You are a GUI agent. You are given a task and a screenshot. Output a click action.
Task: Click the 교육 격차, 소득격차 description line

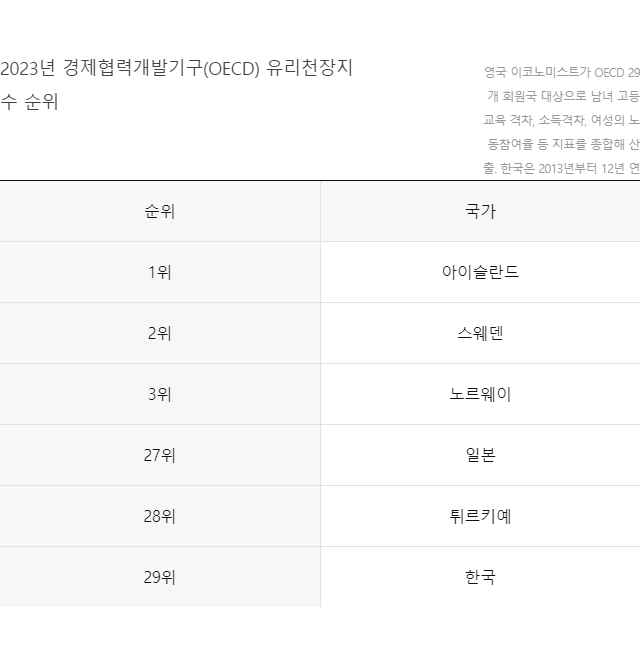(561, 120)
